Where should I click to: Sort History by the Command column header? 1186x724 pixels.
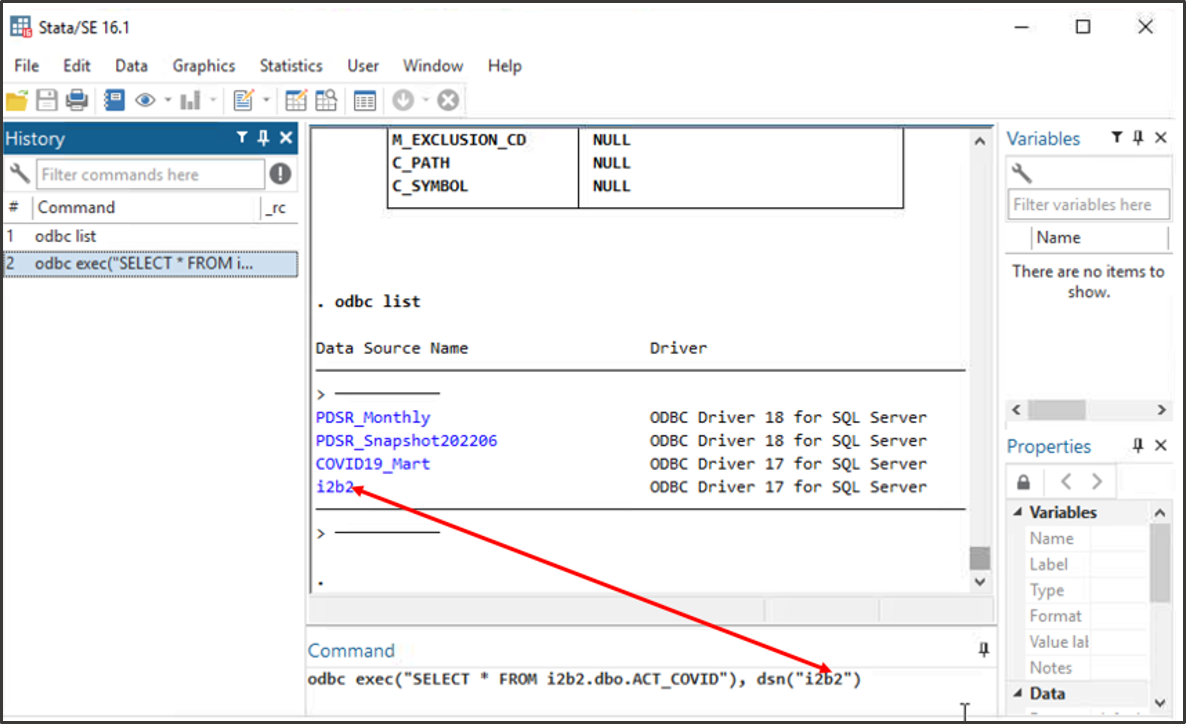tap(145, 207)
